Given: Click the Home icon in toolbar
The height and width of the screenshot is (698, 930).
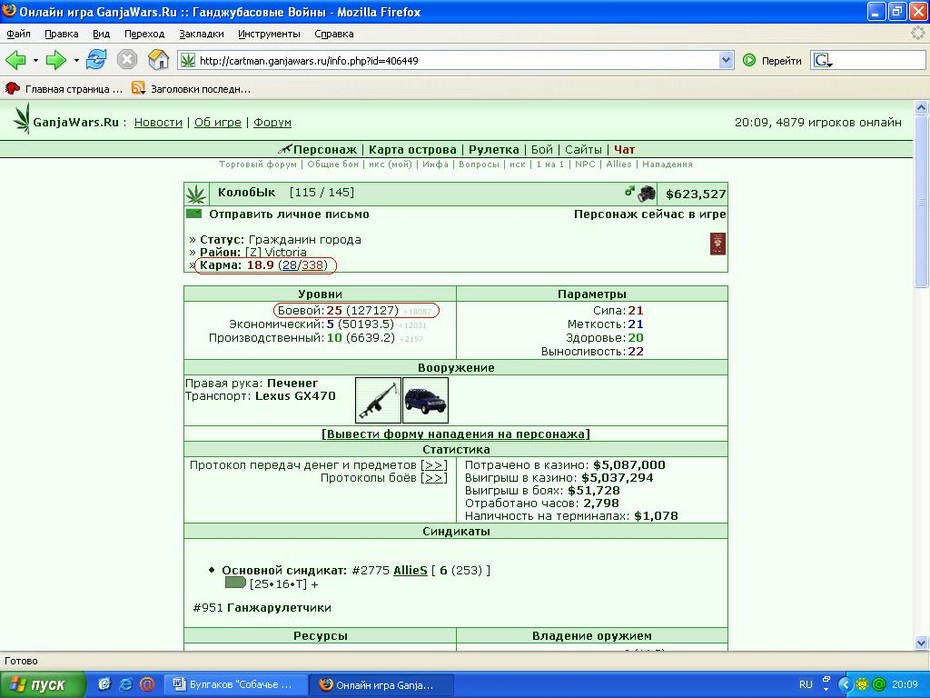Looking at the screenshot, I should [158, 60].
